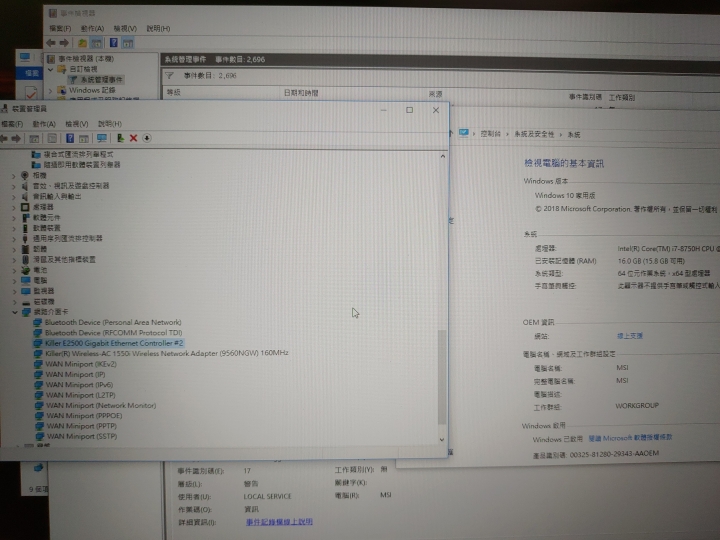Open 閱讀 Microsoft 軟體授權條款 link
The height and width of the screenshot is (540, 720).
(x=630, y=438)
